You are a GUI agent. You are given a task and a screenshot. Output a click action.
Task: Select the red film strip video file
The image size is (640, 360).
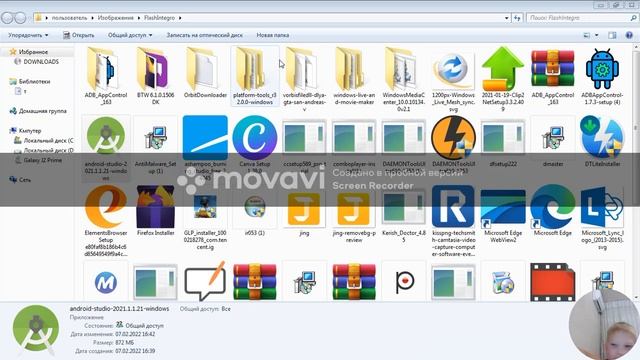point(553,282)
